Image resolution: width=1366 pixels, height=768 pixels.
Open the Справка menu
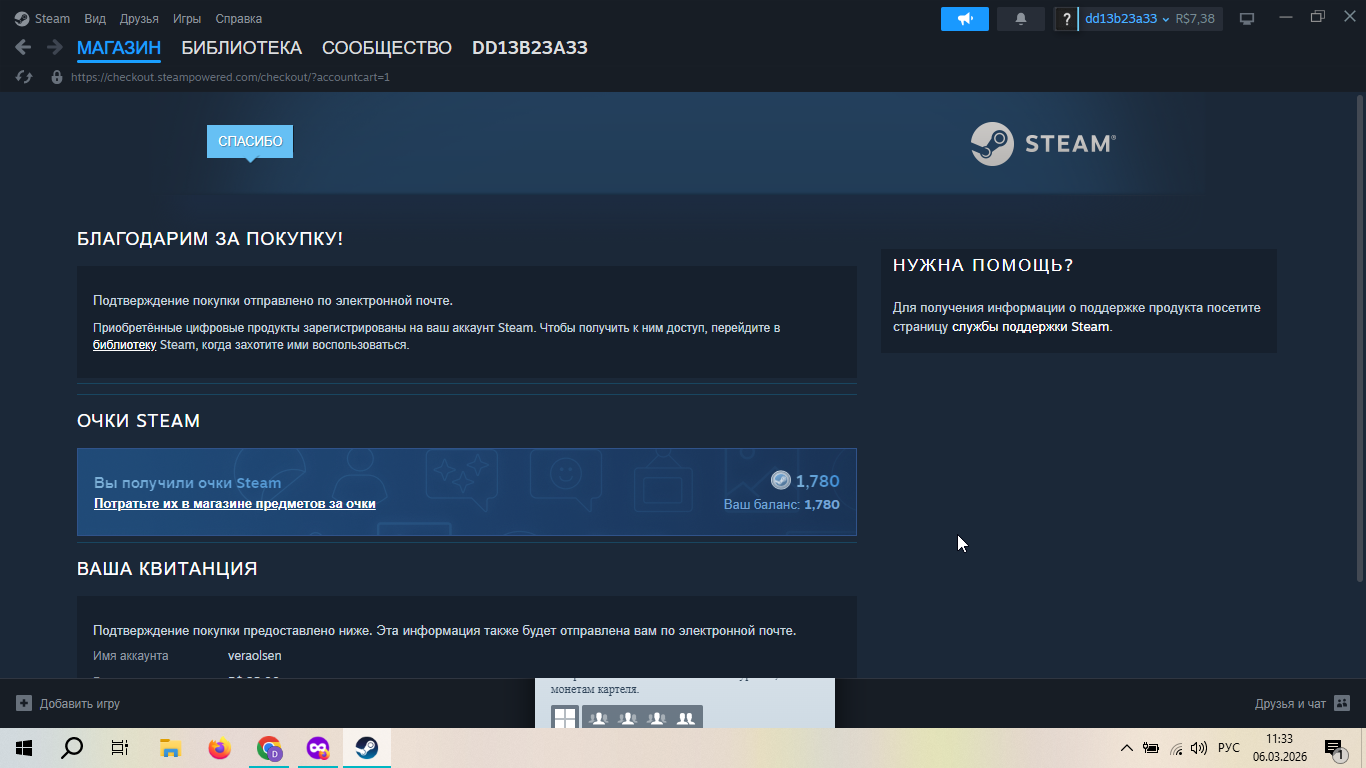(239, 19)
